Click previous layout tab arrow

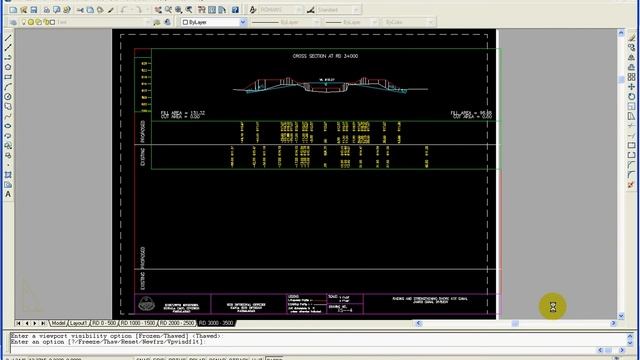[27, 323]
